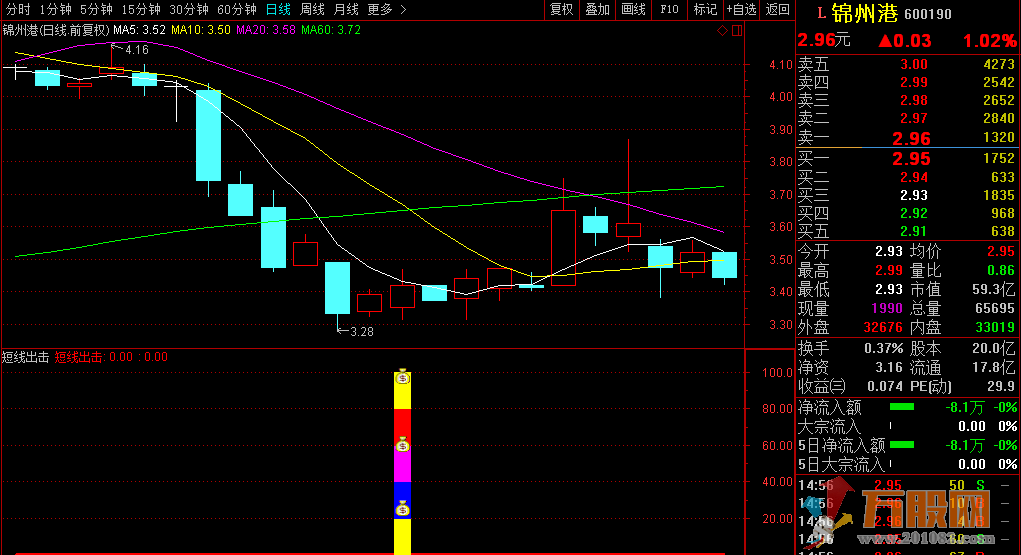Click the red diamond chart icon
Image resolution: width=1021 pixels, height=555 pixels.
pyautogui.click(x=722, y=31)
